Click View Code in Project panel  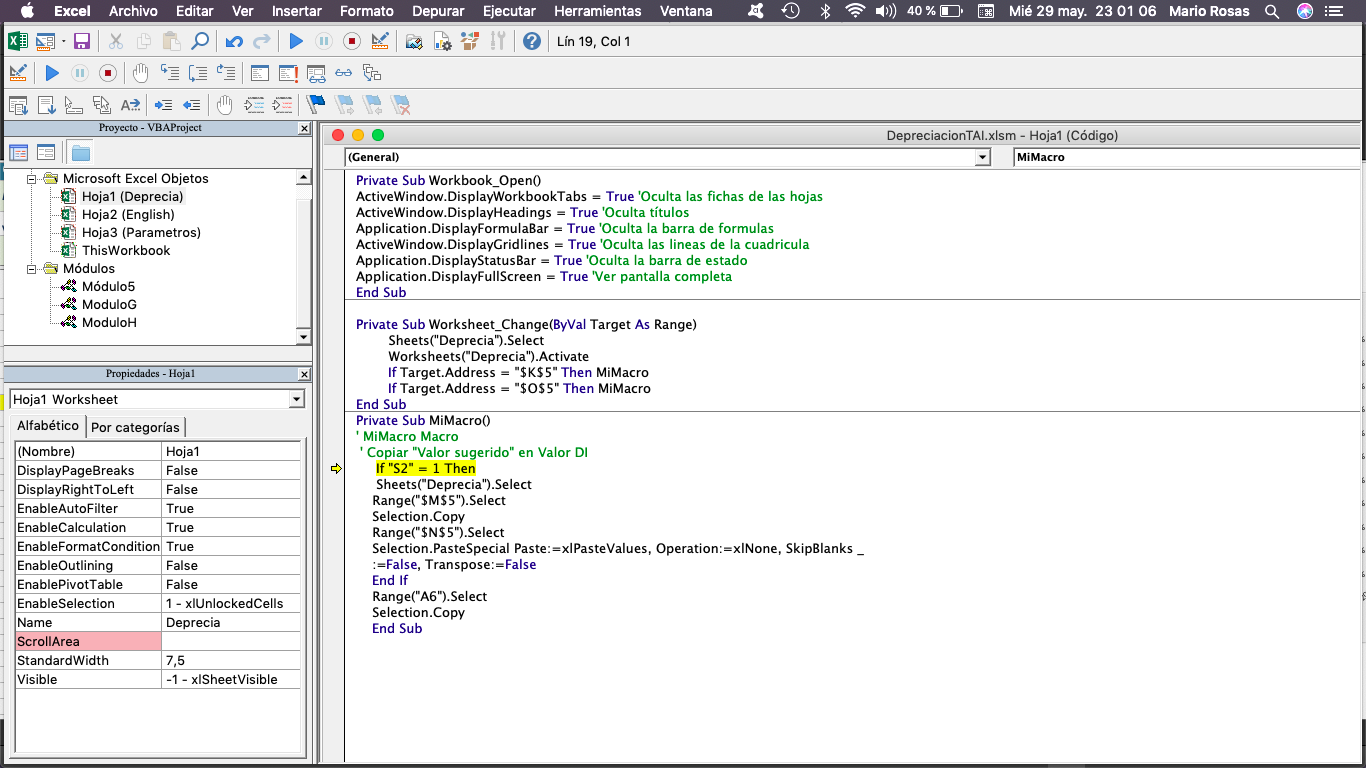[19, 153]
